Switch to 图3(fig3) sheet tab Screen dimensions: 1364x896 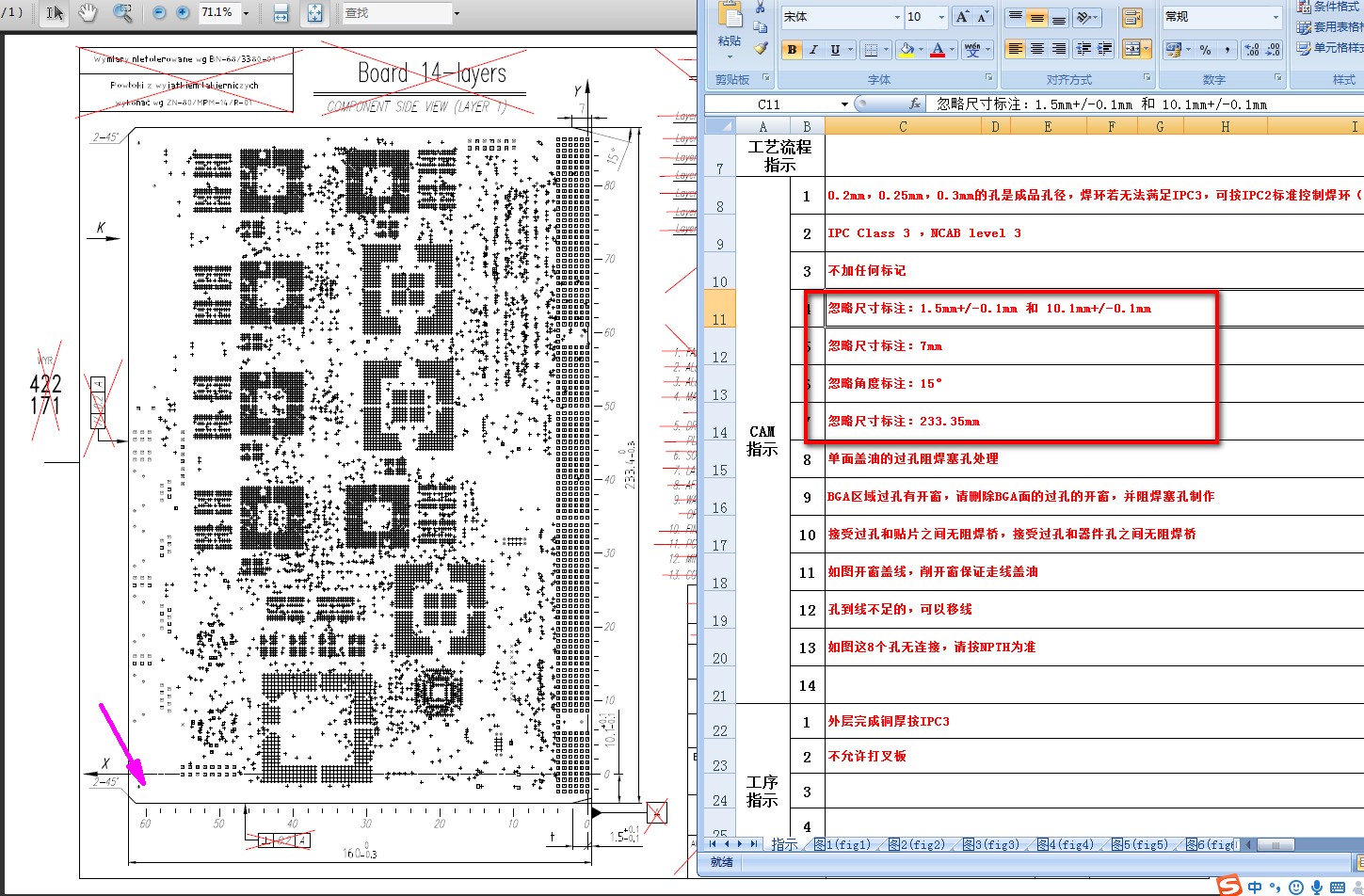pos(991,844)
